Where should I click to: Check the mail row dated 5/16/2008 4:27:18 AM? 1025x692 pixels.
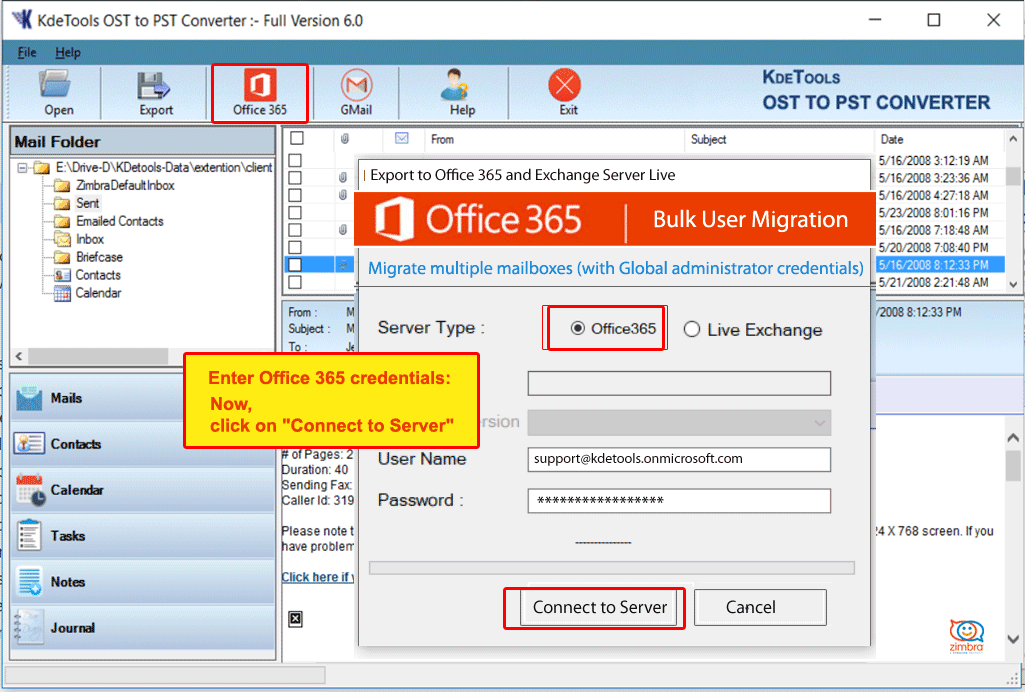[295, 195]
